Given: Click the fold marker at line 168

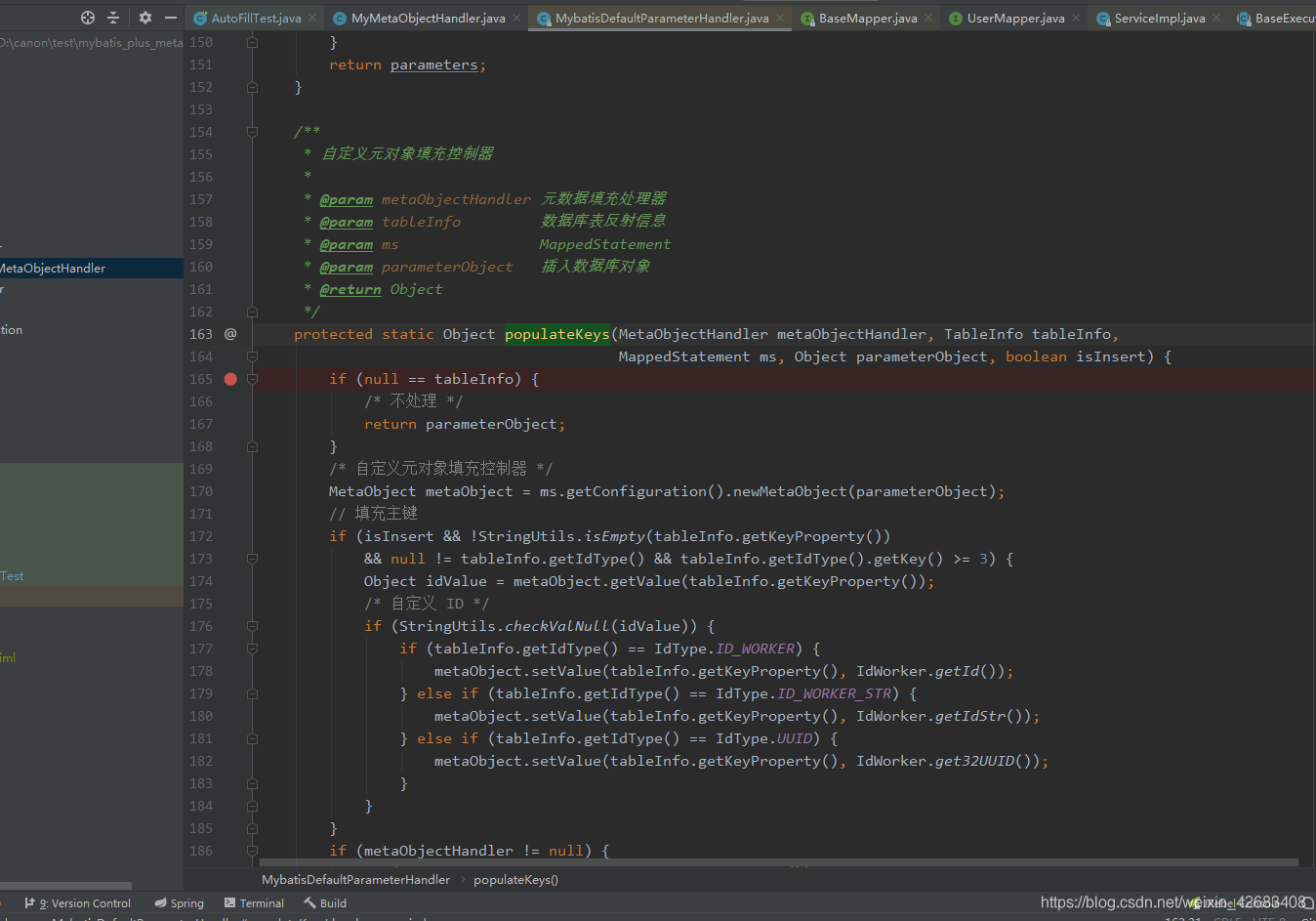Looking at the screenshot, I should [252, 446].
